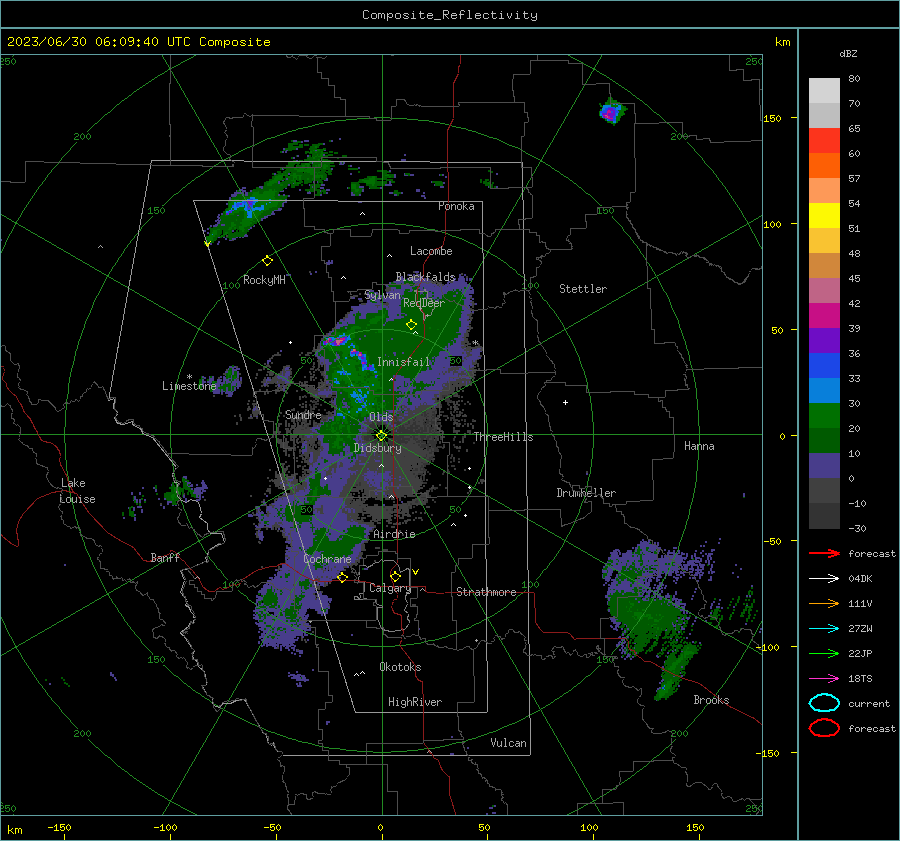The width and height of the screenshot is (900, 841).
Task: Click the Vulcan city label
Action: [x=508, y=743]
